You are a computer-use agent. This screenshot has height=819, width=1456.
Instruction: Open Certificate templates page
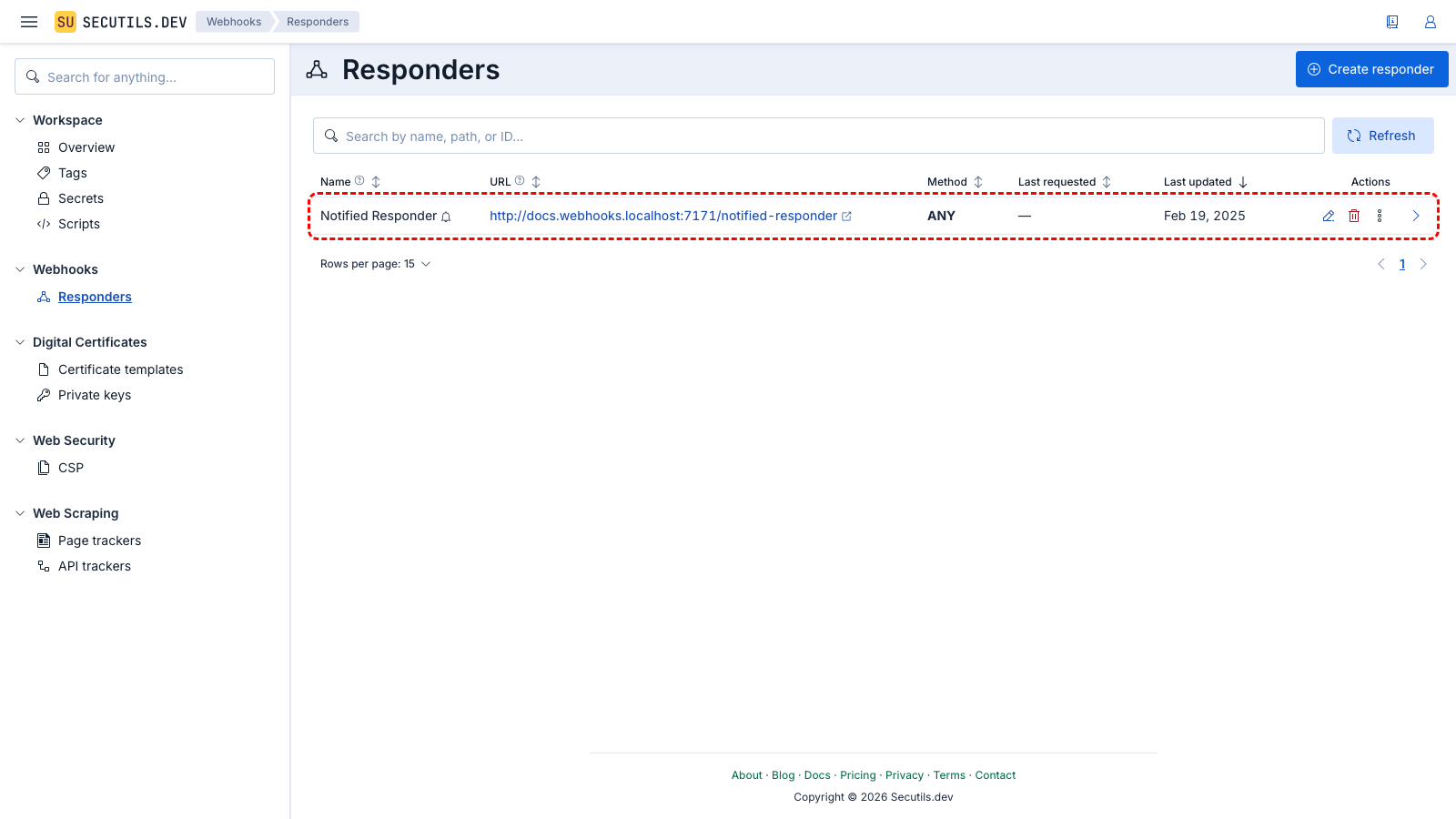(x=120, y=369)
